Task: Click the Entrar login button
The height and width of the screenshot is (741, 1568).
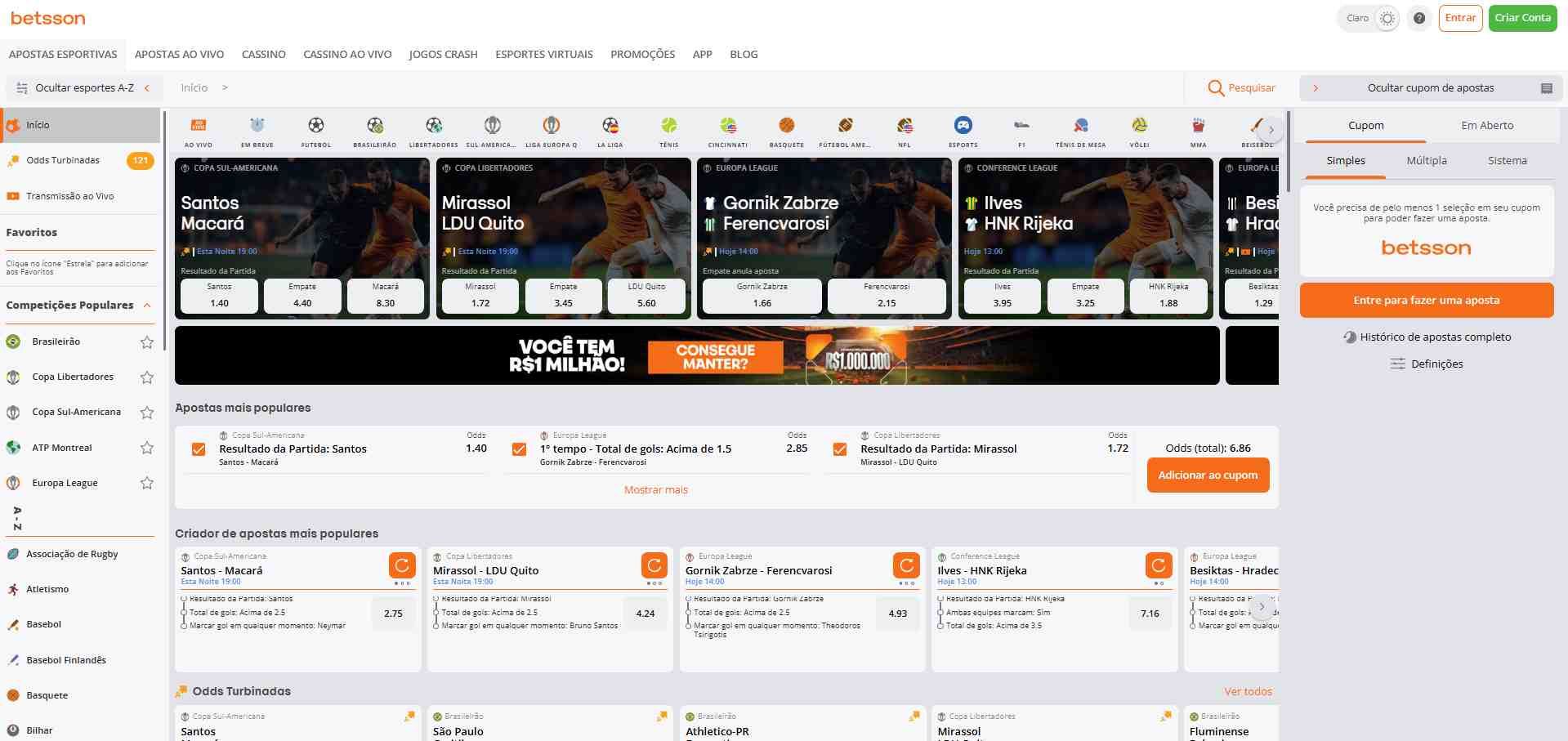Action: (1460, 18)
